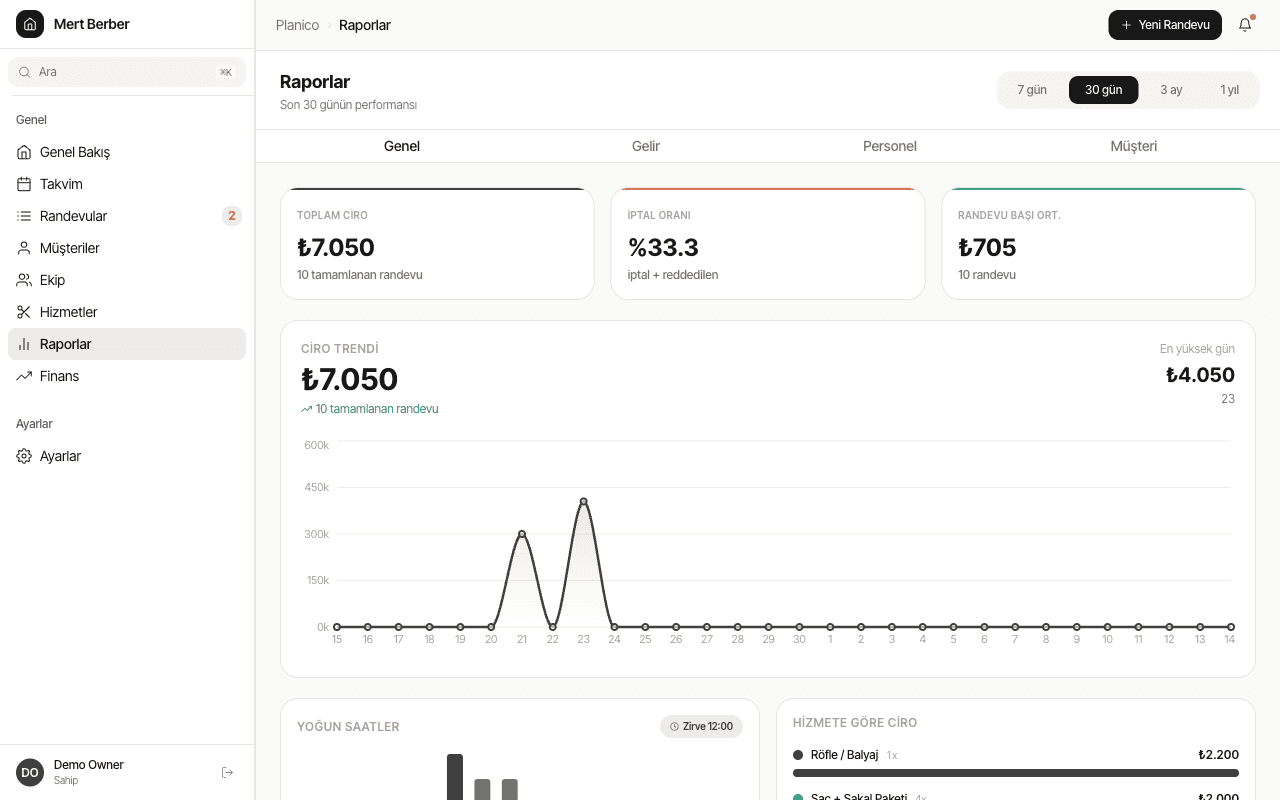Click the logout icon next to Demo Owner
Viewport: 1280px width, 800px height.
pyautogui.click(x=227, y=772)
